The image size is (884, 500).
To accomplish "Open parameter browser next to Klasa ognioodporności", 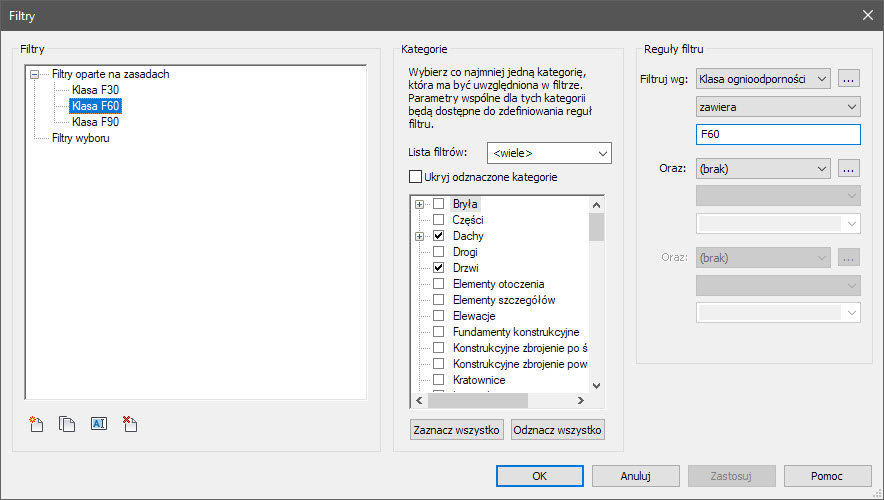I will click(x=849, y=79).
